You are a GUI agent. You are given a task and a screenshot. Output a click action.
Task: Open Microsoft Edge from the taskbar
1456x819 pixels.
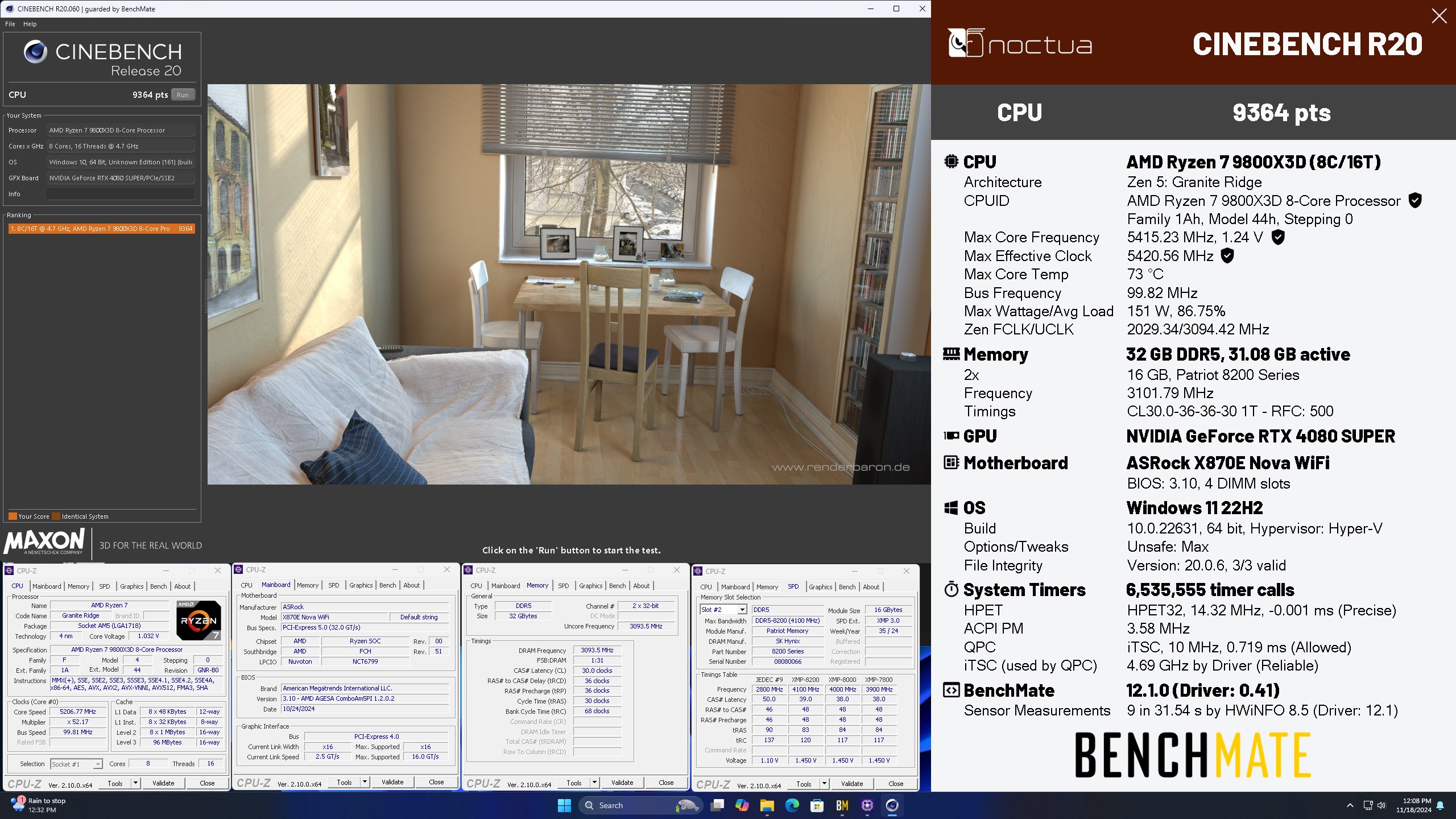click(792, 805)
